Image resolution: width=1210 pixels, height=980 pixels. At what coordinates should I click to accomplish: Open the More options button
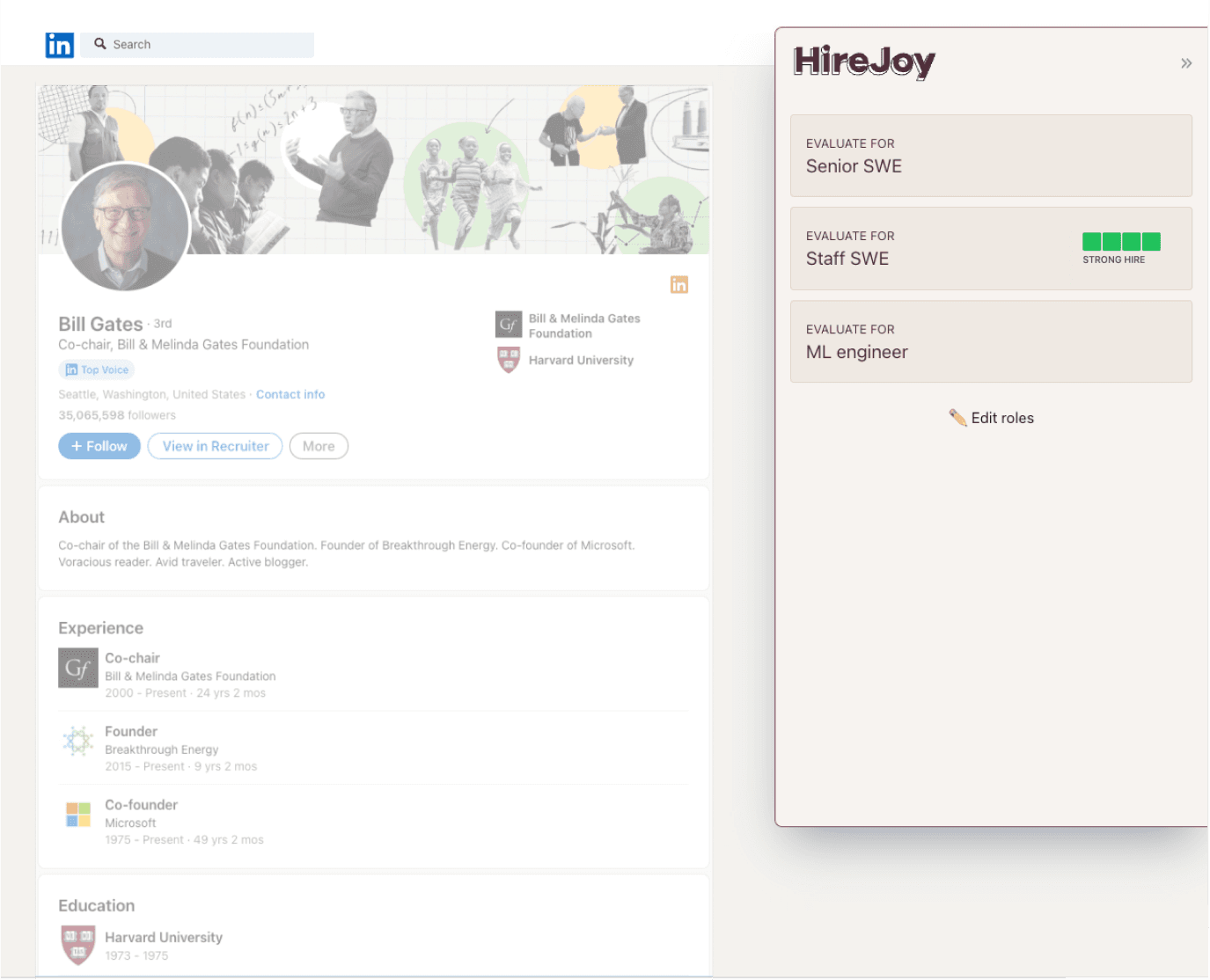[x=319, y=447]
